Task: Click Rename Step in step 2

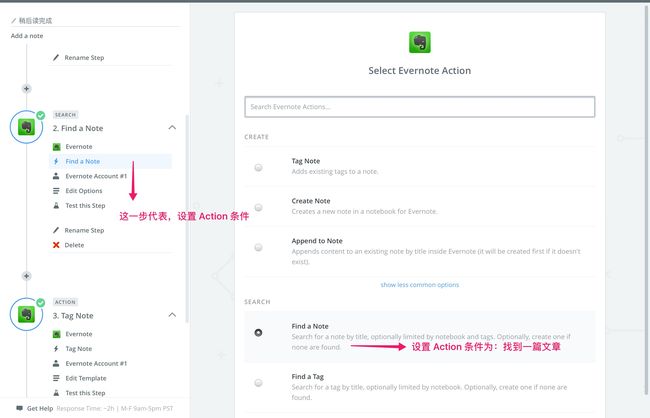Action: click(84, 230)
